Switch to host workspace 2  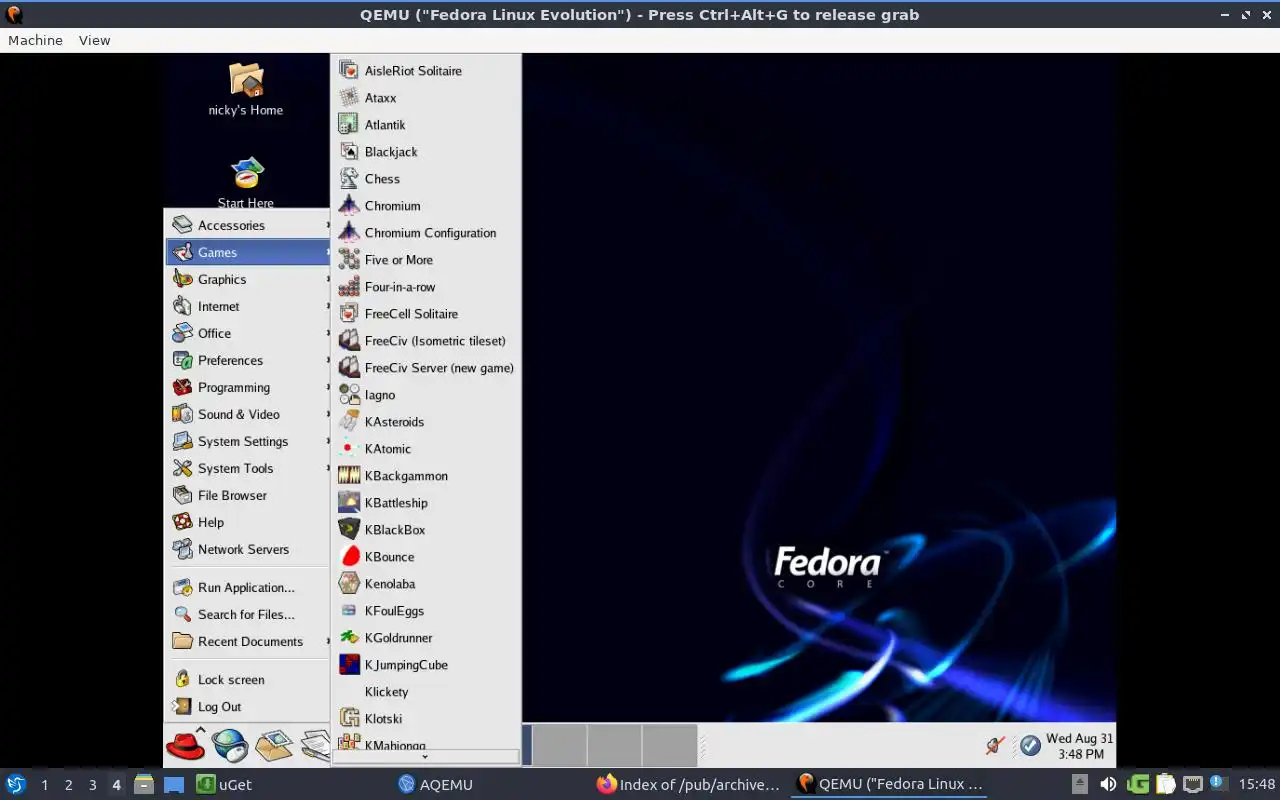tap(68, 785)
